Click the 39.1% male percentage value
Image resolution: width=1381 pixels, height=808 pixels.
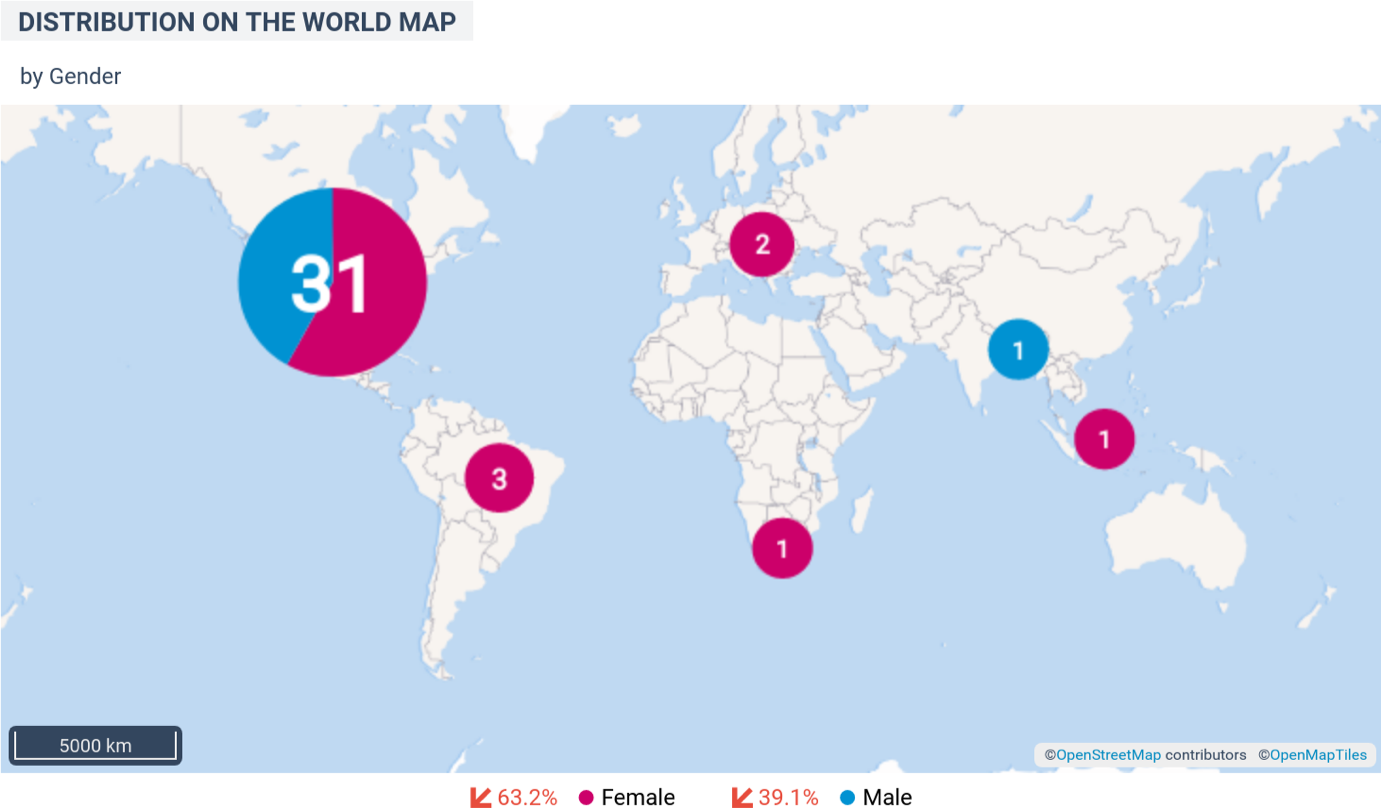pos(788,797)
